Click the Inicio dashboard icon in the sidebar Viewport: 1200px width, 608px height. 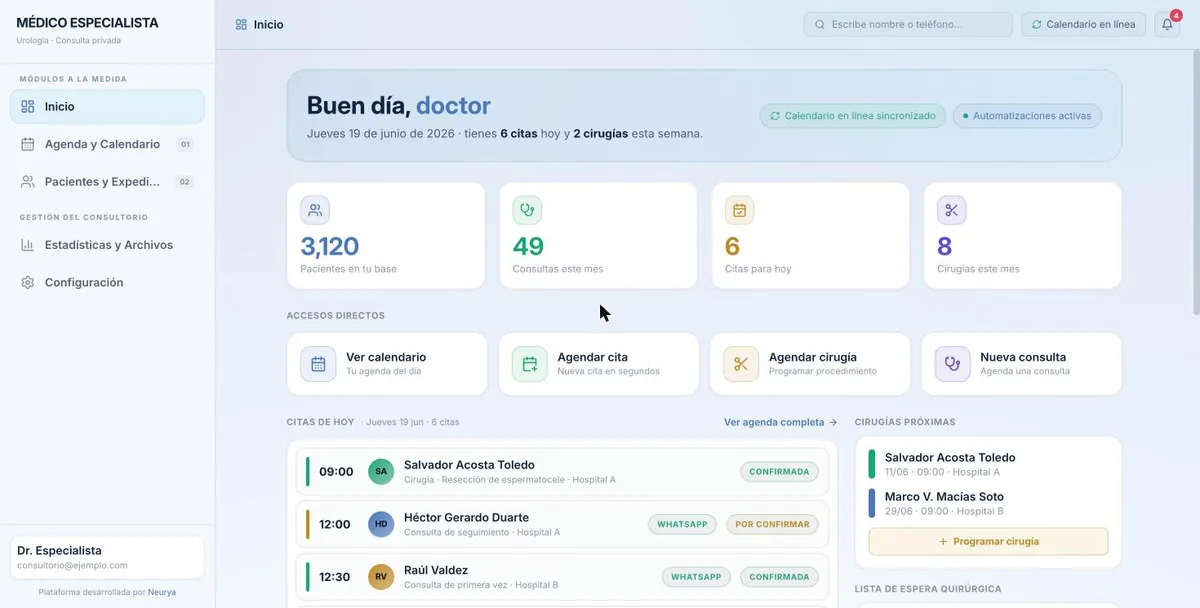click(x=28, y=107)
